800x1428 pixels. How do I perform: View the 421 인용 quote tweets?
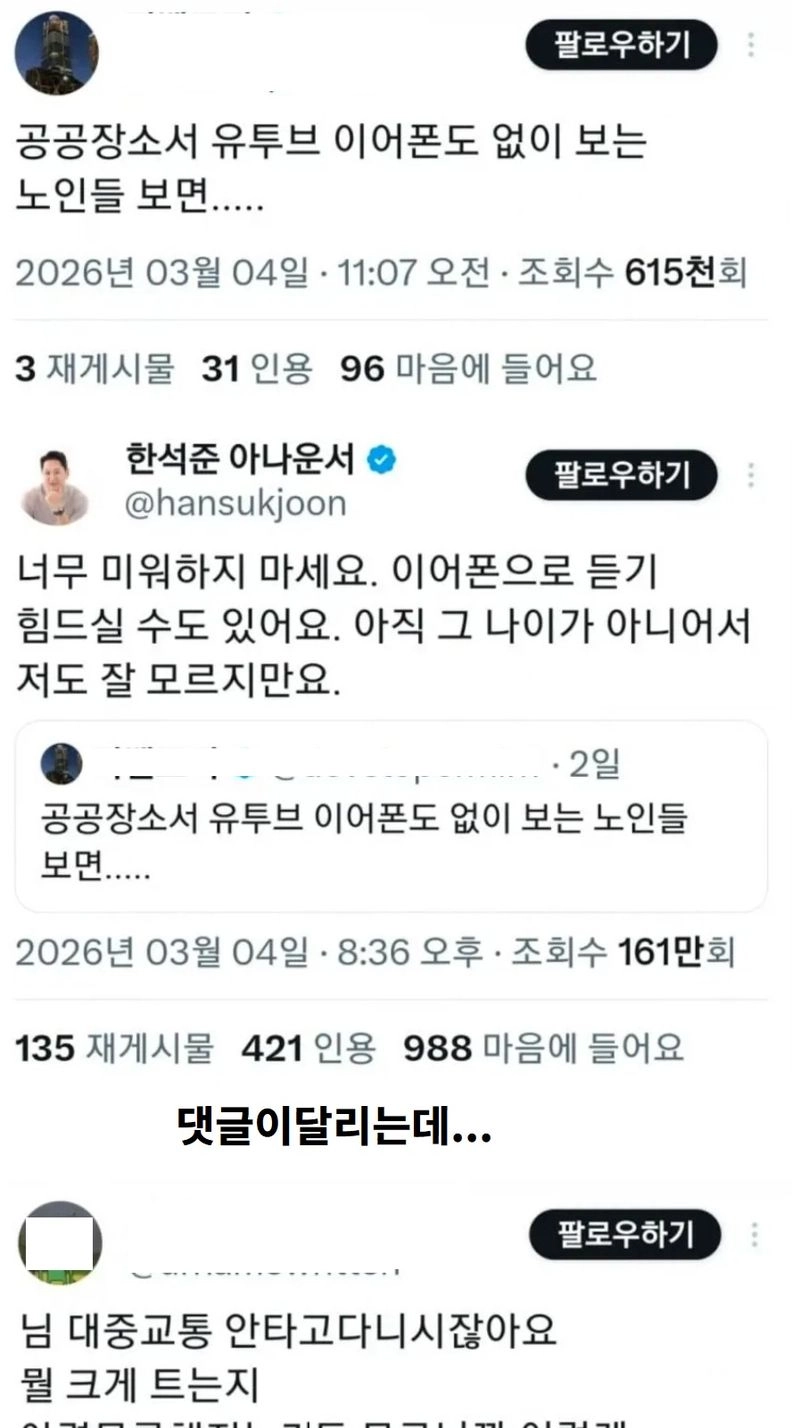pyautogui.click(x=309, y=1048)
